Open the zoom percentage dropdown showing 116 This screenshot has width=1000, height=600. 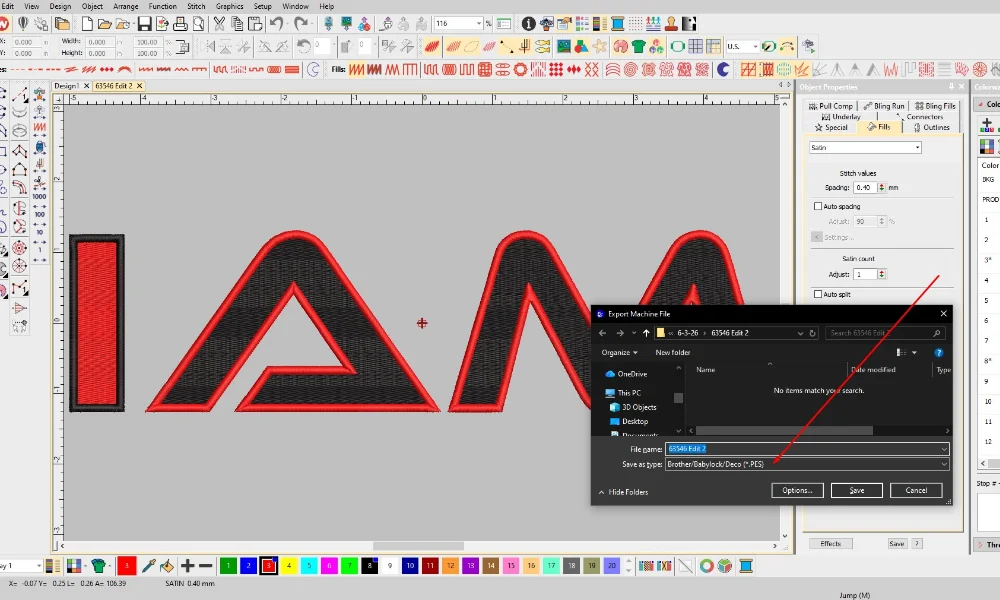point(479,24)
